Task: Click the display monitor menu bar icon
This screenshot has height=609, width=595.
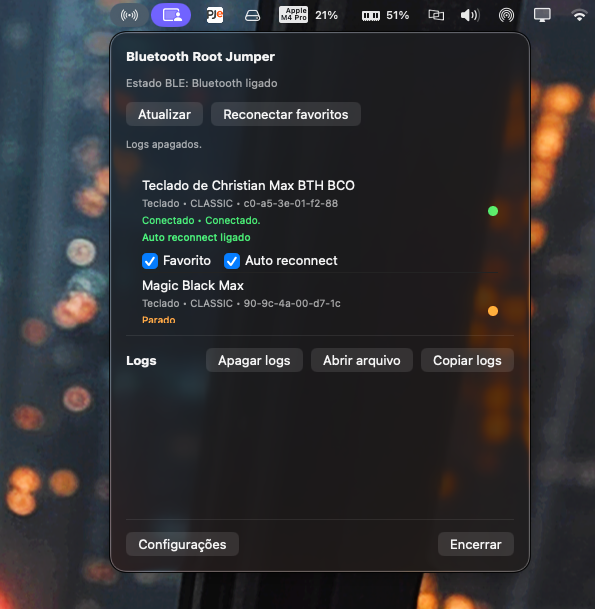Action: (x=542, y=15)
